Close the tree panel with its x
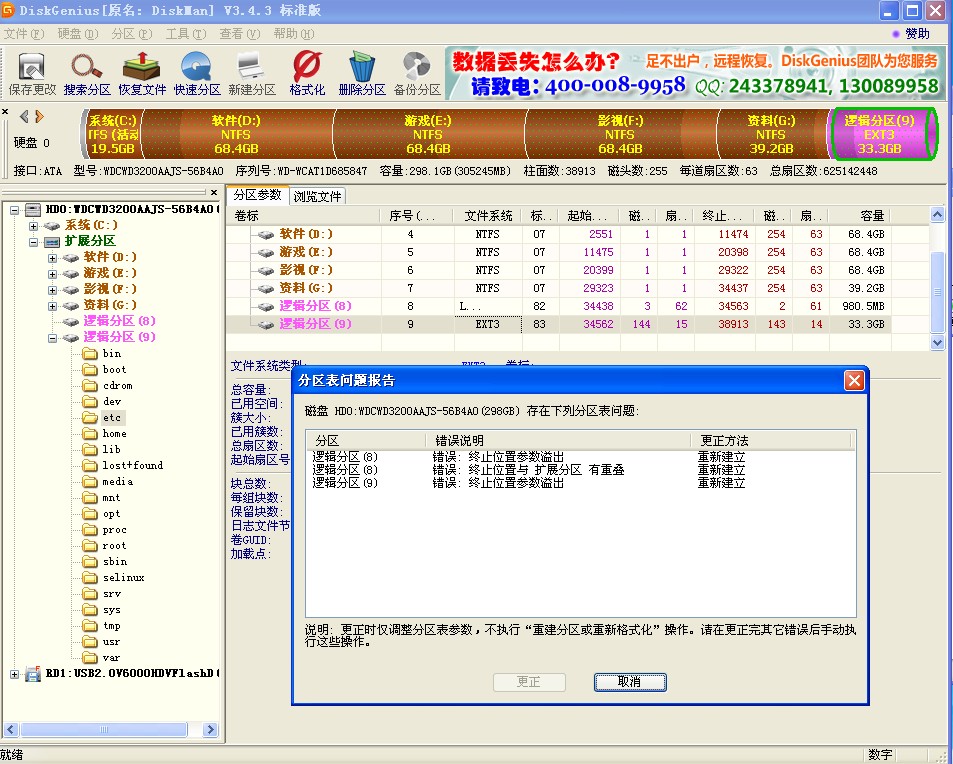The height and width of the screenshot is (764, 953). [x=214, y=192]
